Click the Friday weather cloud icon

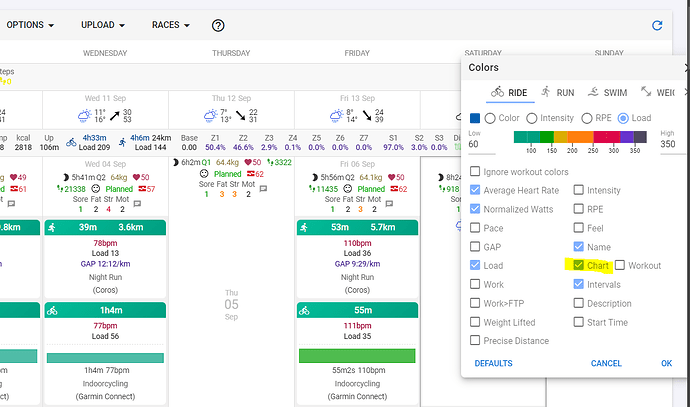[x=336, y=116]
